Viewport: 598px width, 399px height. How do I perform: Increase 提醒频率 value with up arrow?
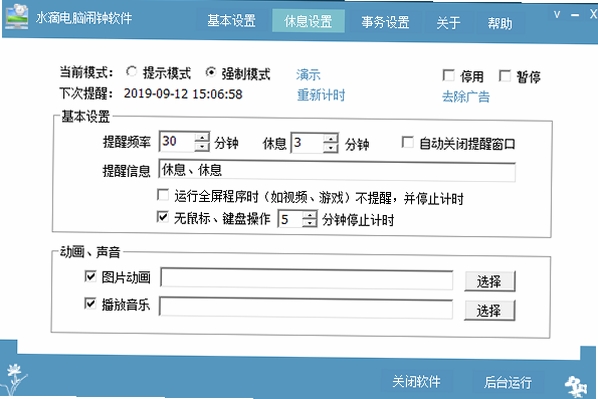[202, 137]
